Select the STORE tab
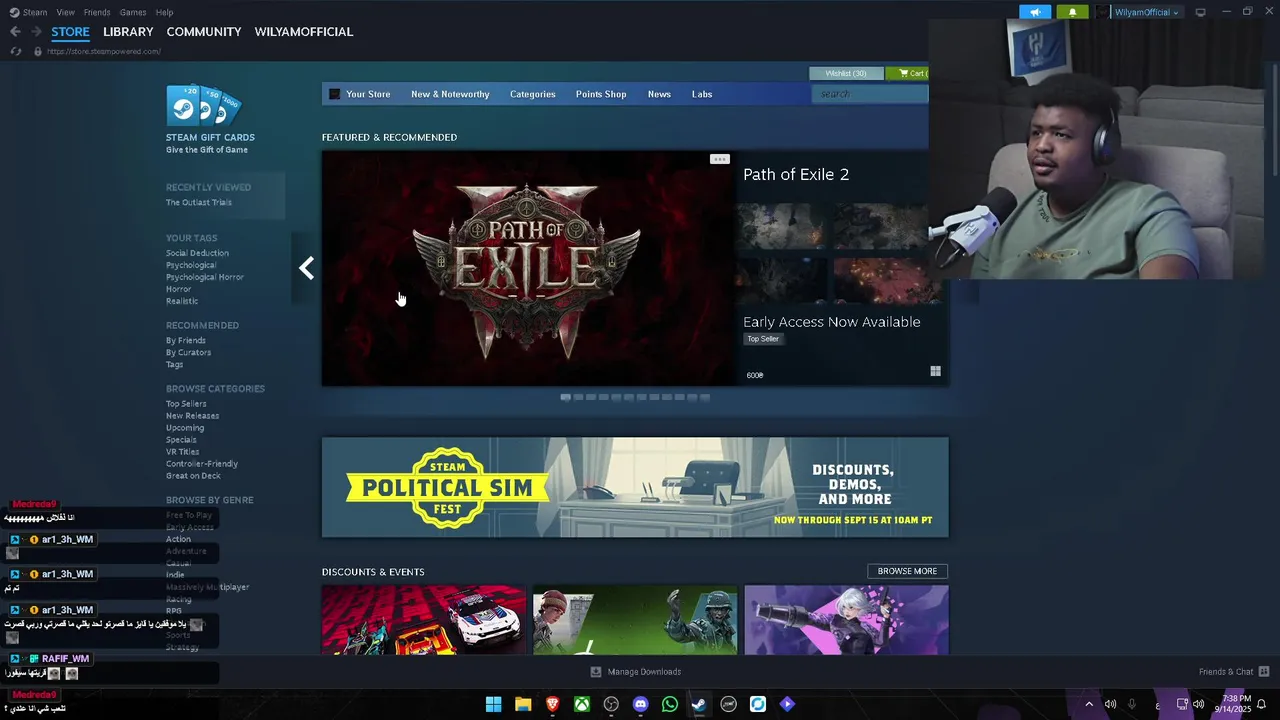The image size is (1280, 720). 70,32
